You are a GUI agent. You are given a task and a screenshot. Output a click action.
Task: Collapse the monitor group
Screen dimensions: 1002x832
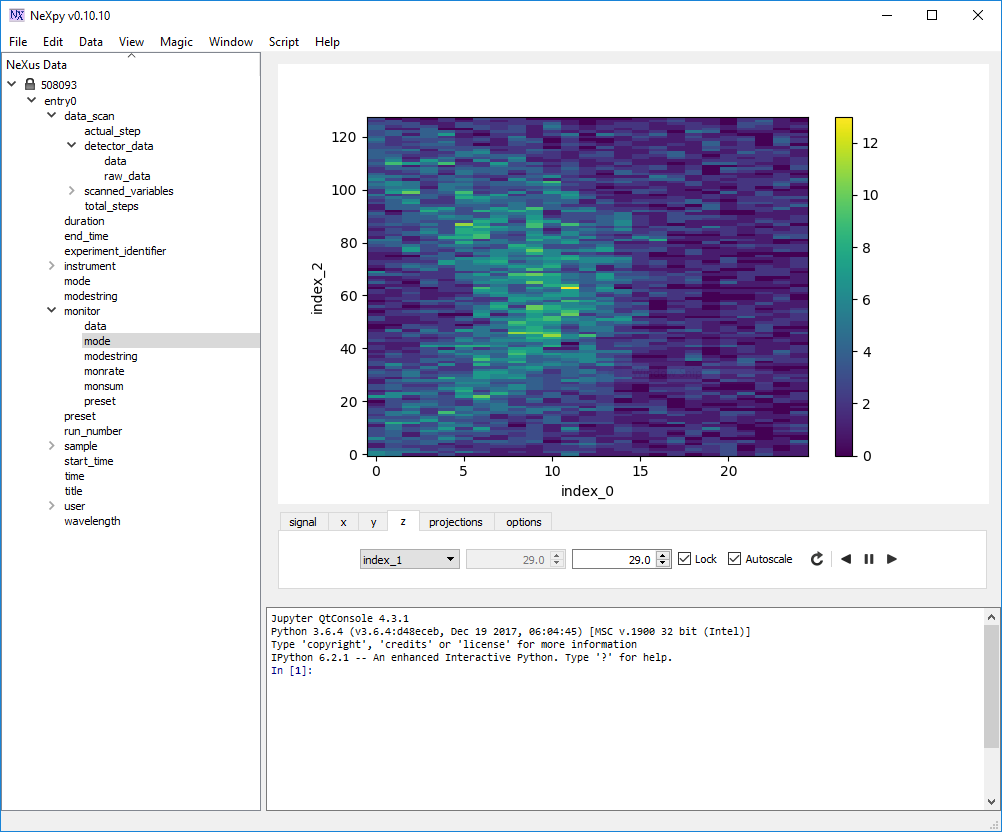tap(51, 311)
